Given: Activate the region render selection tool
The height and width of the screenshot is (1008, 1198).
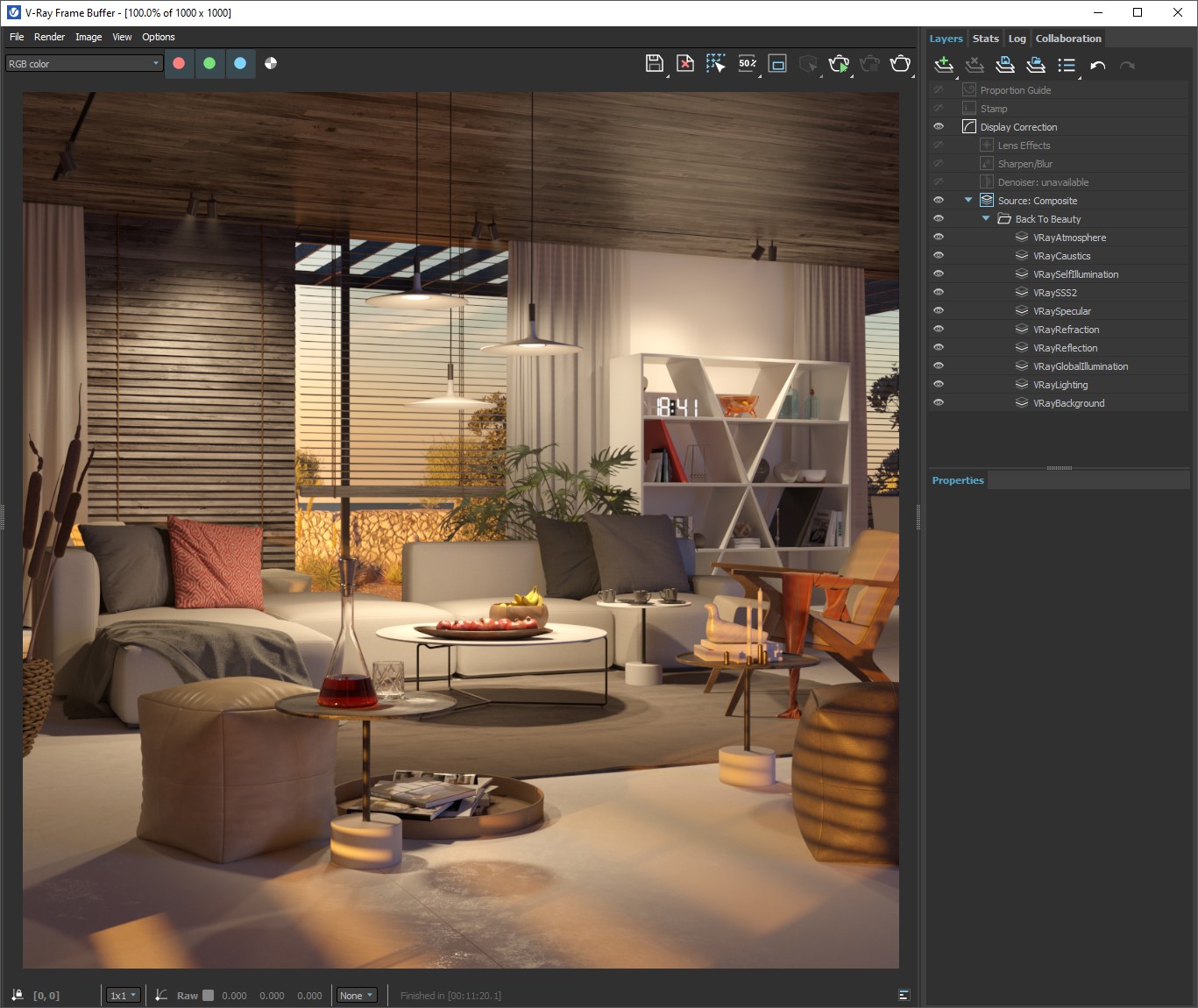Looking at the screenshot, I should coord(715,63).
